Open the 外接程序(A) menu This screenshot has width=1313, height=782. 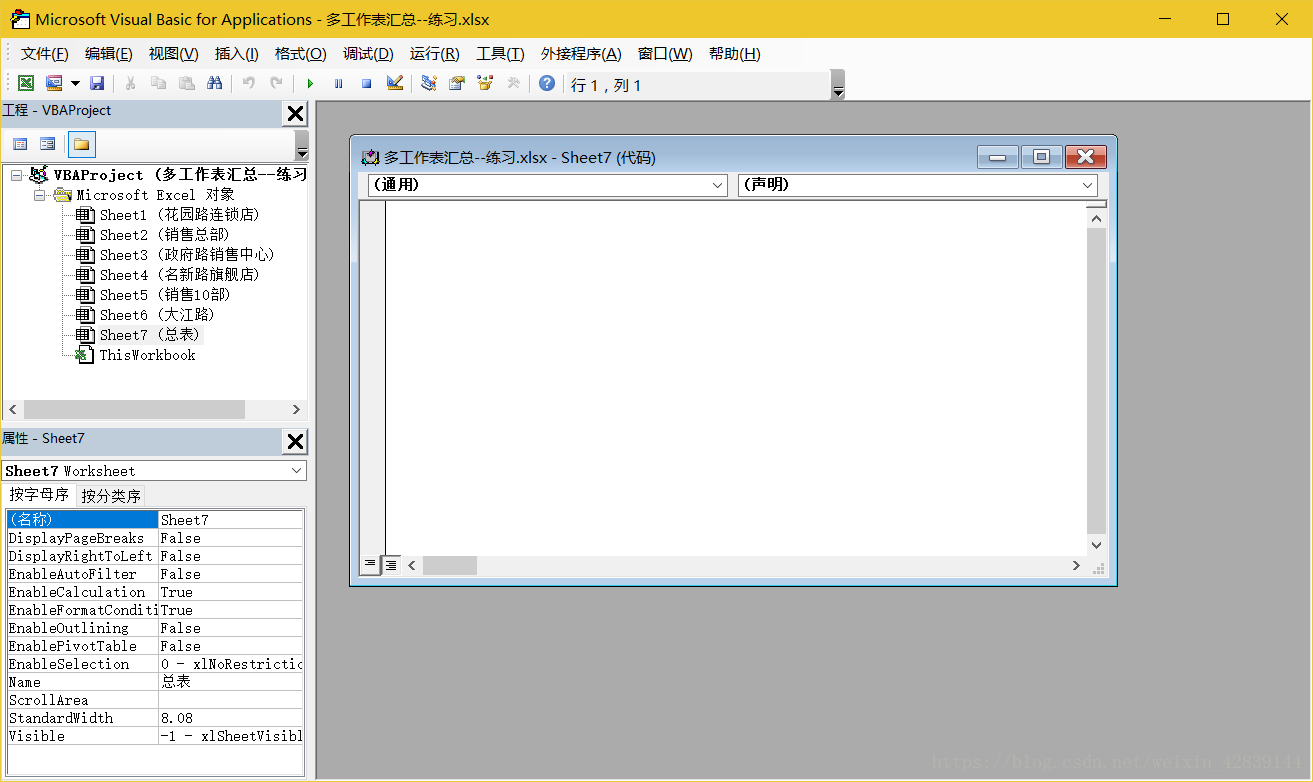[x=581, y=54]
